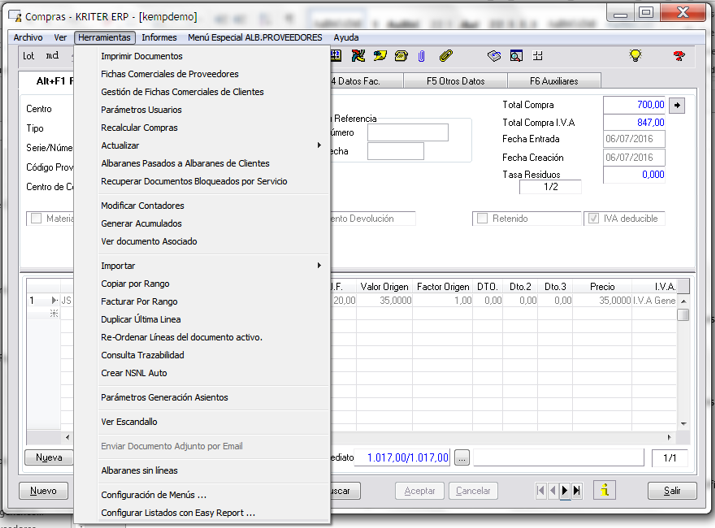The width and height of the screenshot is (715, 528).
Task: Go to the previous record arrow
Action: tap(553, 491)
